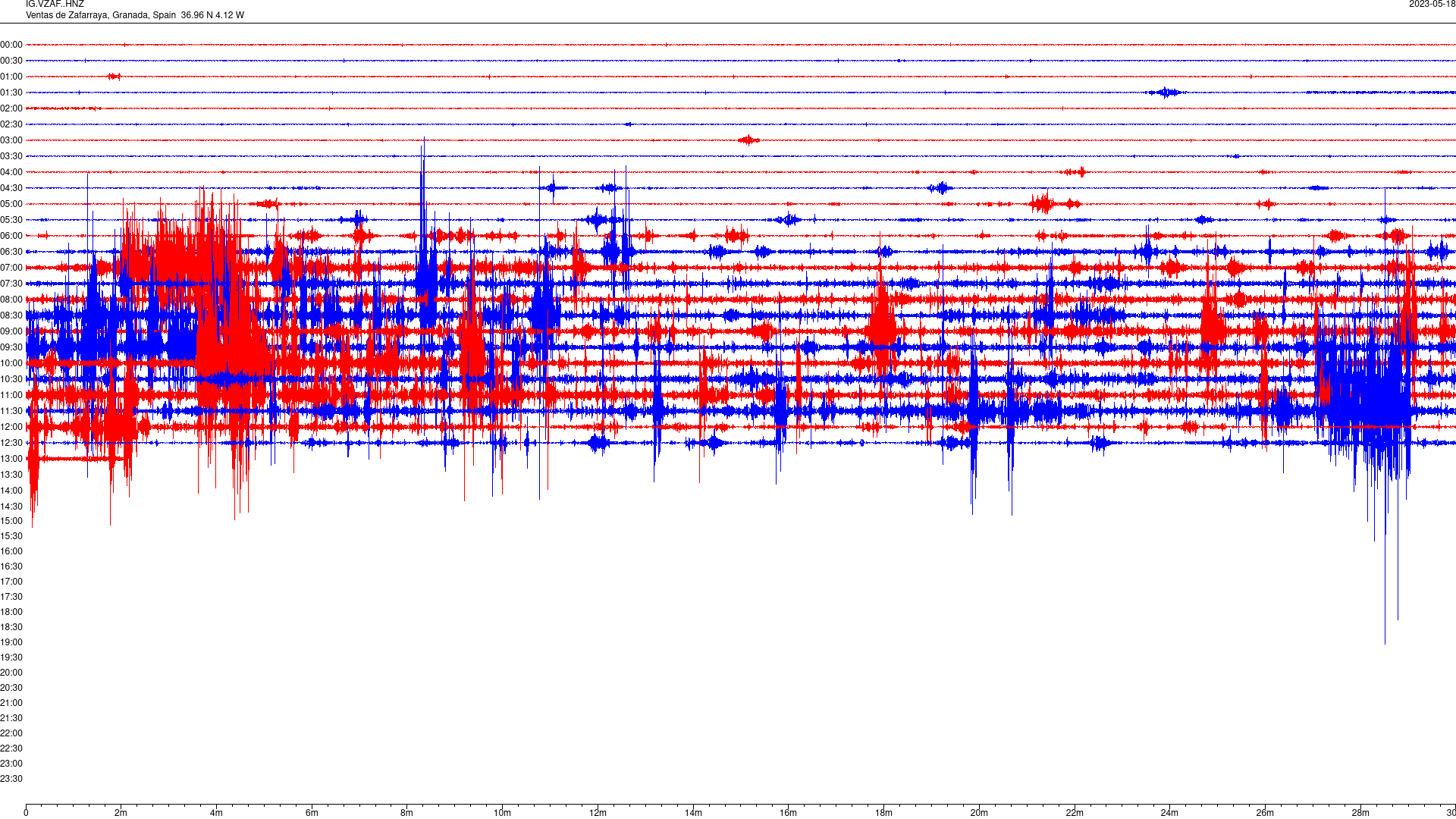This screenshot has height=819, width=1456.
Task: Select the 05:00 time row label
Action: (11, 204)
